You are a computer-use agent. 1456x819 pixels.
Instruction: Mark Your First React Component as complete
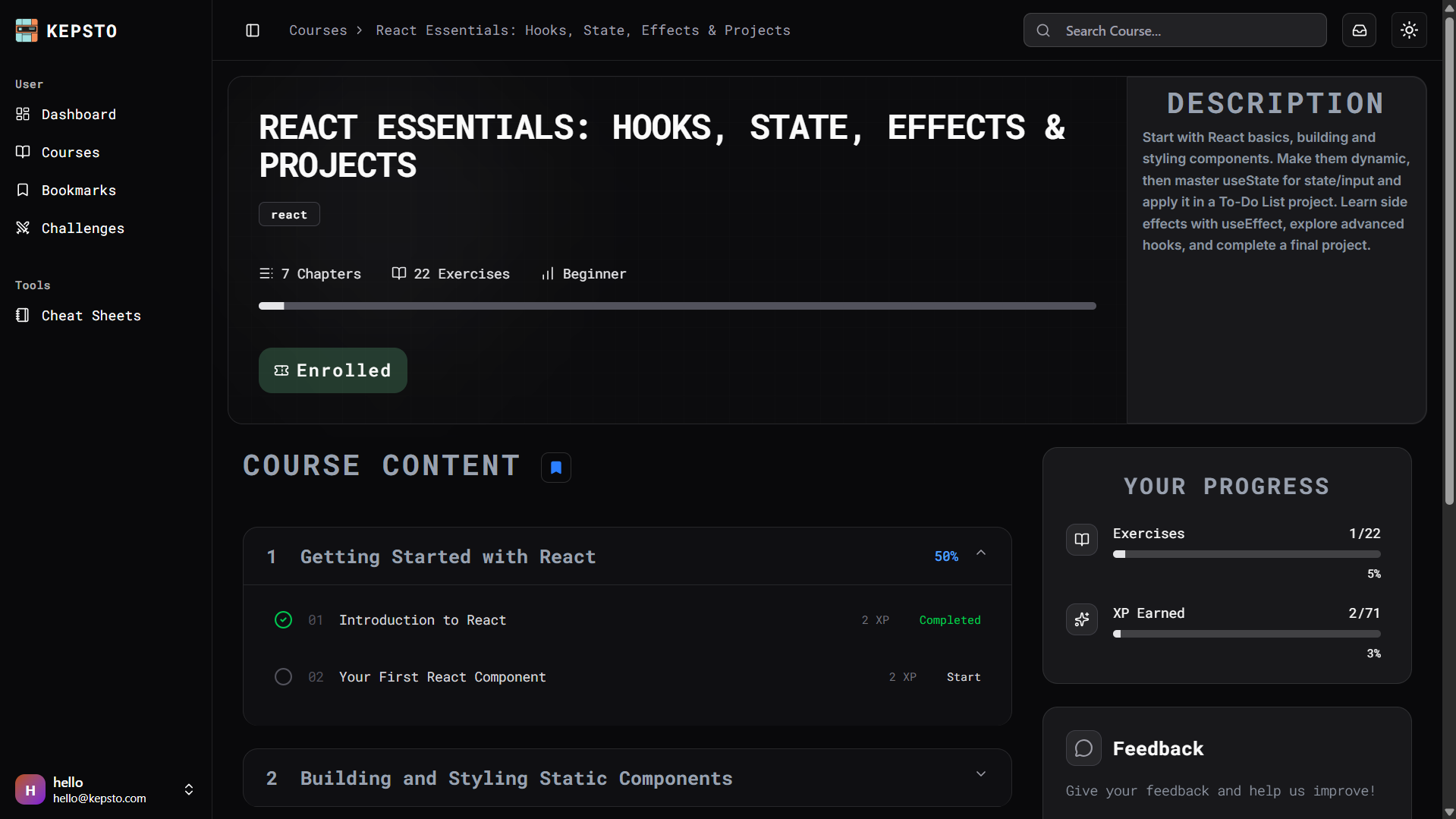283,676
